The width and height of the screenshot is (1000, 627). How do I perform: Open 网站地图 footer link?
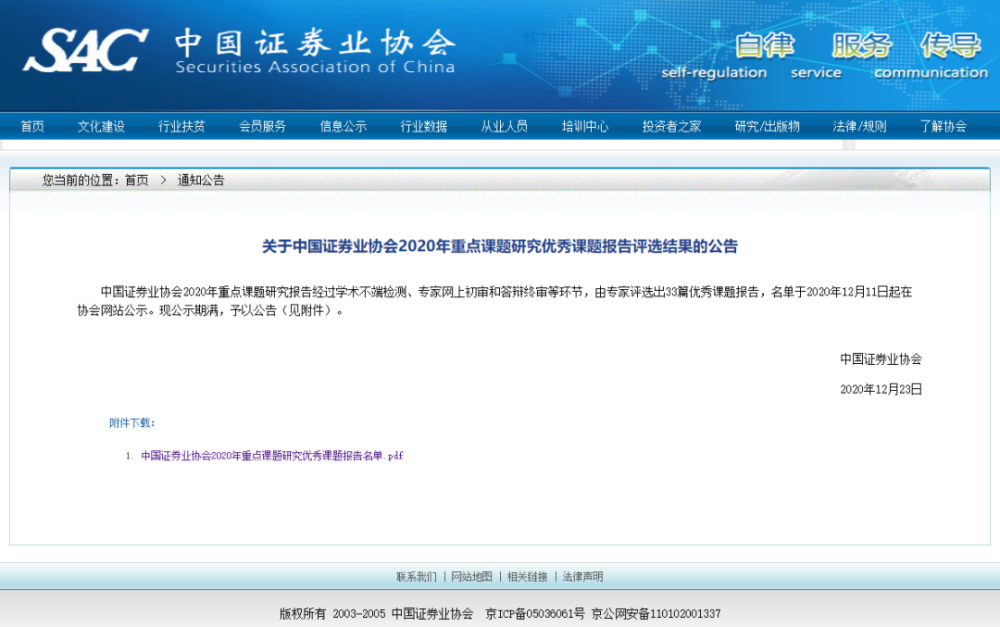click(472, 577)
